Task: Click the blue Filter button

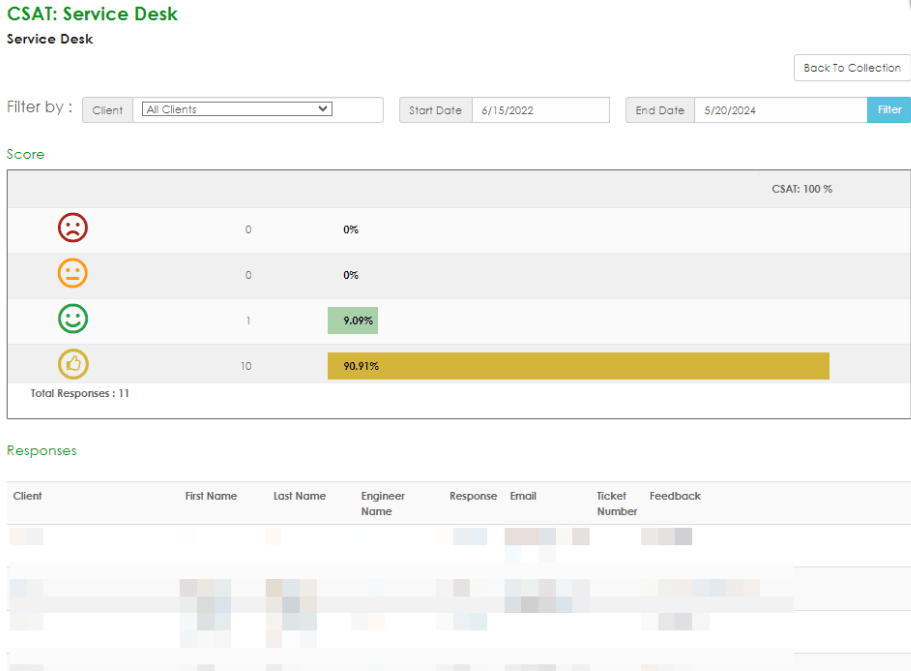Action: pos(889,110)
